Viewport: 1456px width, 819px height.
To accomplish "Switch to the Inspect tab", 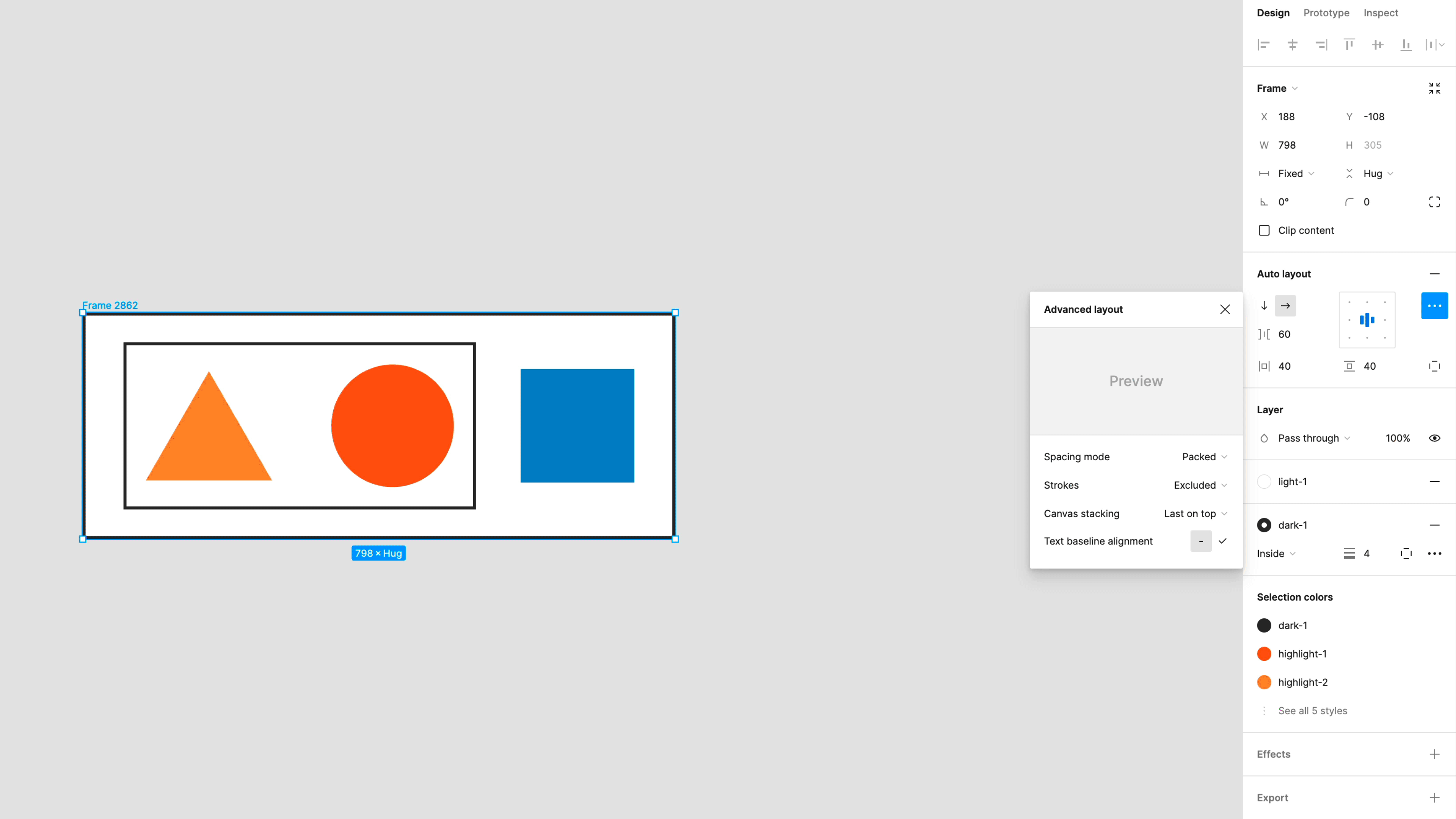I will 1381,12.
